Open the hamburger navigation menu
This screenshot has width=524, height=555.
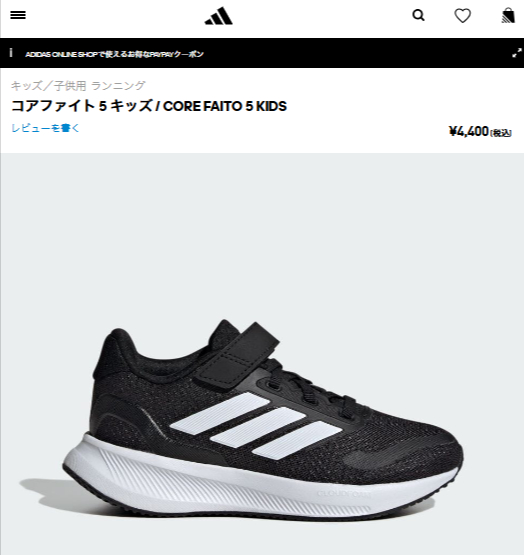point(18,15)
